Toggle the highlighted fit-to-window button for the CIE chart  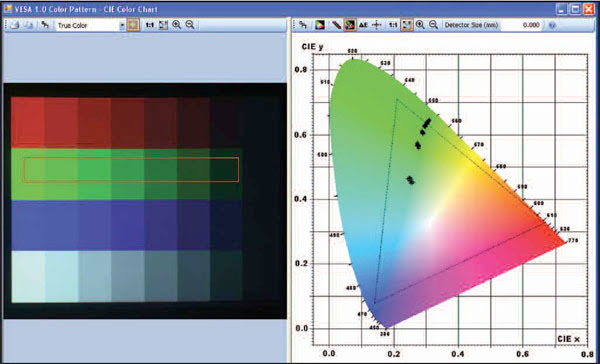(407, 25)
